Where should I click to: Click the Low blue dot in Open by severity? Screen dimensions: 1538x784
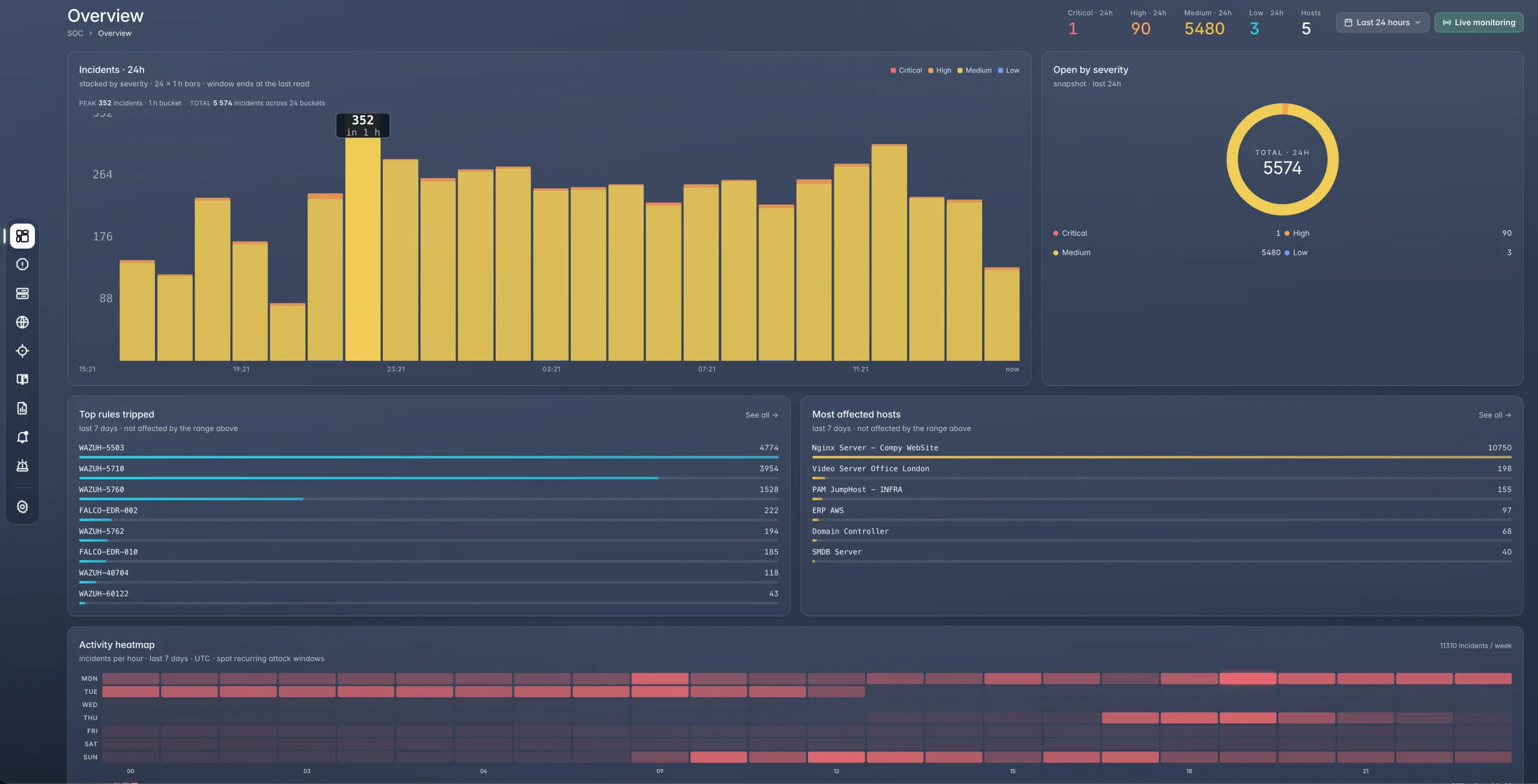click(1287, 253)
